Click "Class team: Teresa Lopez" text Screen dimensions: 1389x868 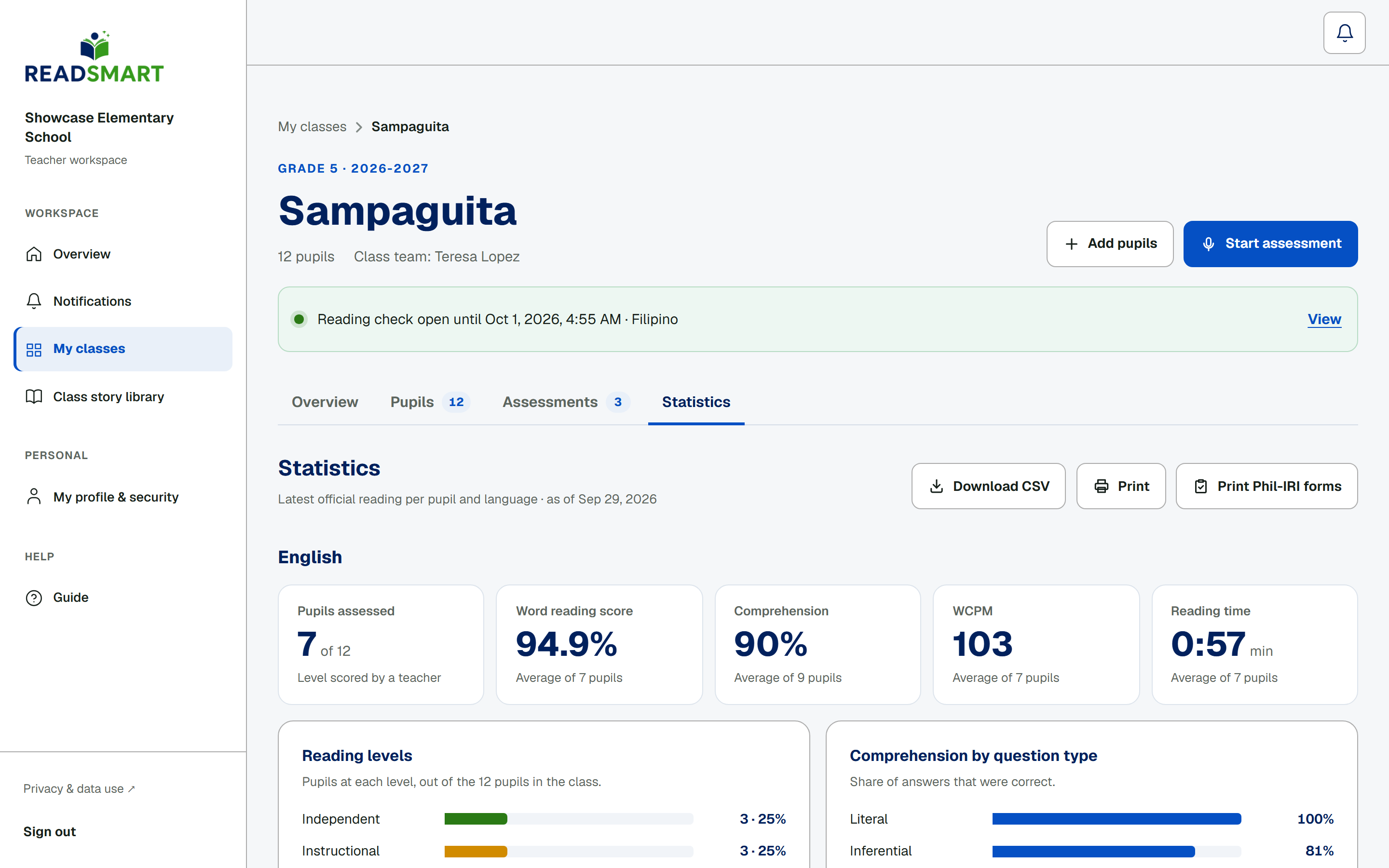coord(436,257)
